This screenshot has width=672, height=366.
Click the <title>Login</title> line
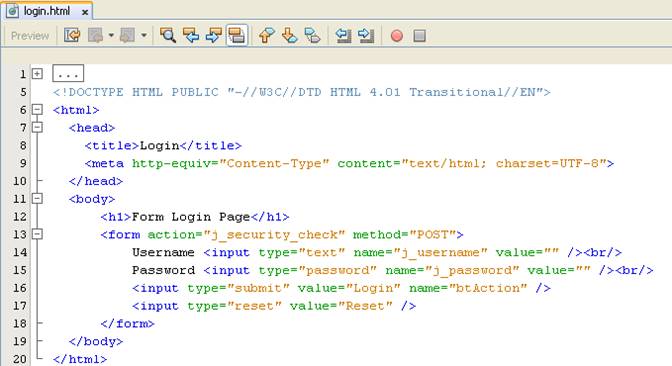tap(163, 146)
